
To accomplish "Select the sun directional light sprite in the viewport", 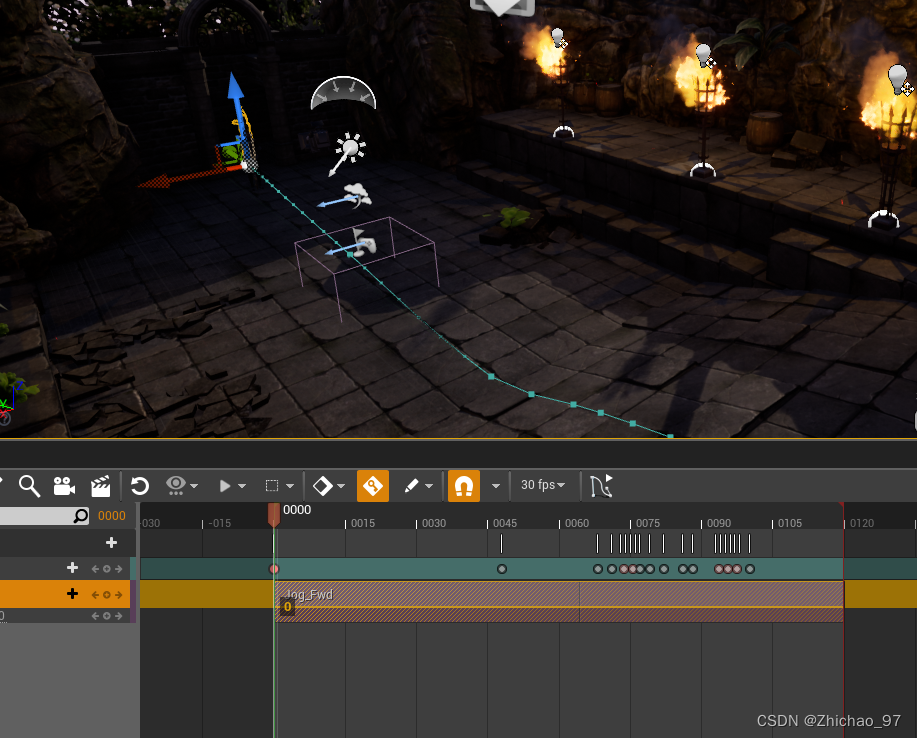I will (350, 150).
